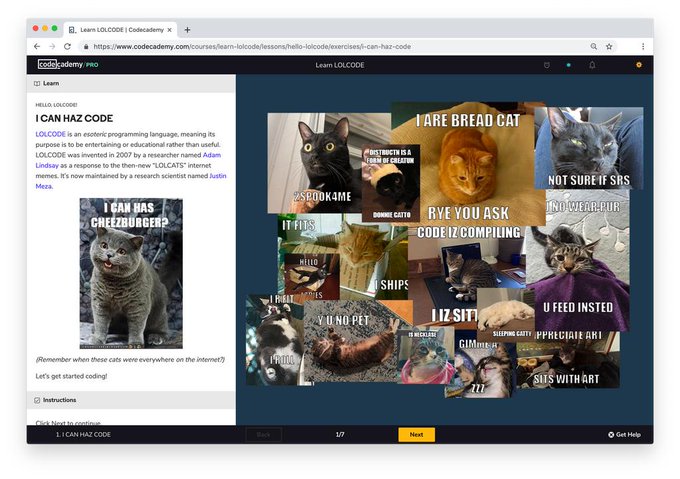Click the zoom magnifier icon in address bar
The width and height of the screenshot is (680, 479).
coord(593,46)
